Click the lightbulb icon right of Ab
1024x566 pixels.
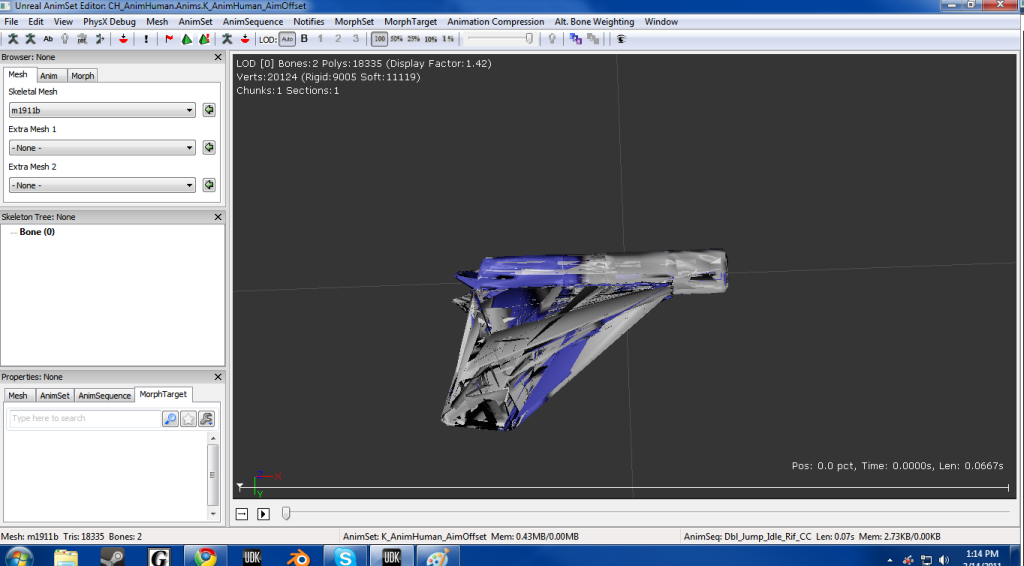click(x=65, y=39)
